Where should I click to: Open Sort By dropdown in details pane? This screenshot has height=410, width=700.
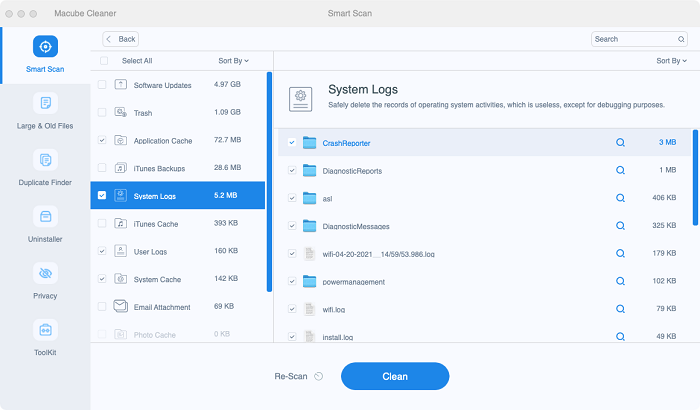[x=671, y=61]
